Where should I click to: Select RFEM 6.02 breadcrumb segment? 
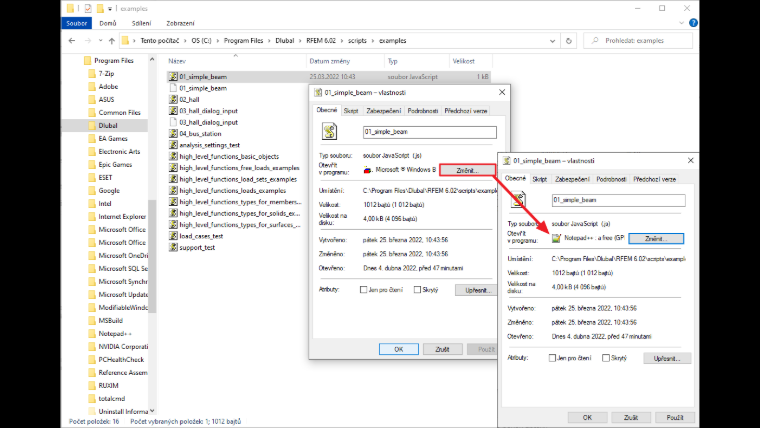point(321,41)
